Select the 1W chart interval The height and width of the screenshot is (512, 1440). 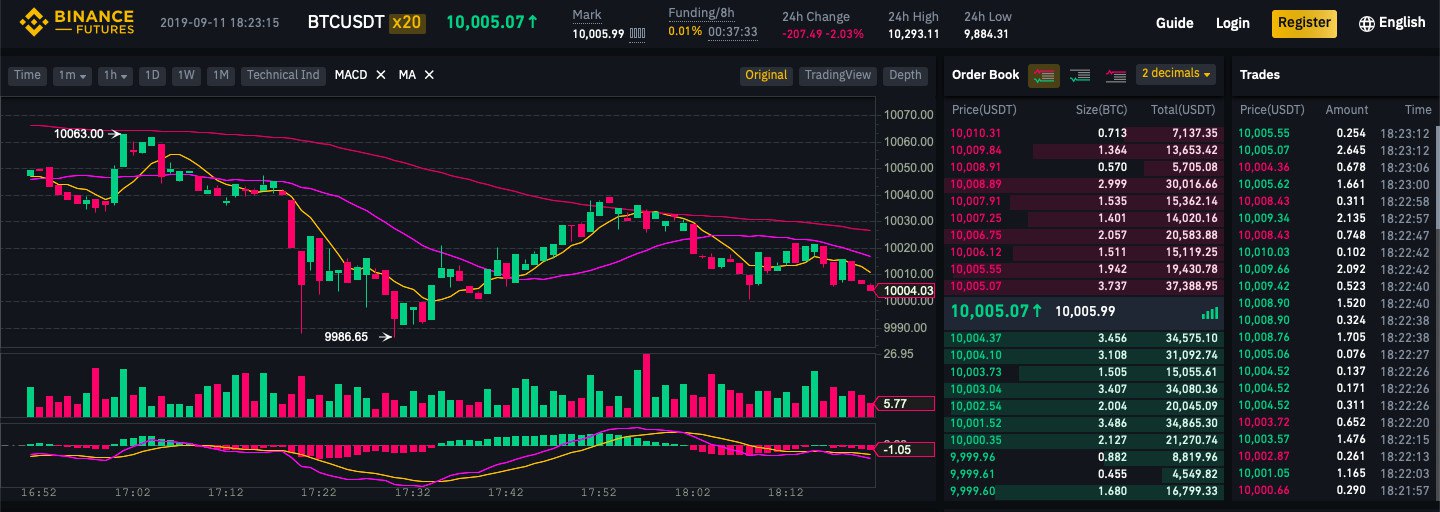click(186, 75)
